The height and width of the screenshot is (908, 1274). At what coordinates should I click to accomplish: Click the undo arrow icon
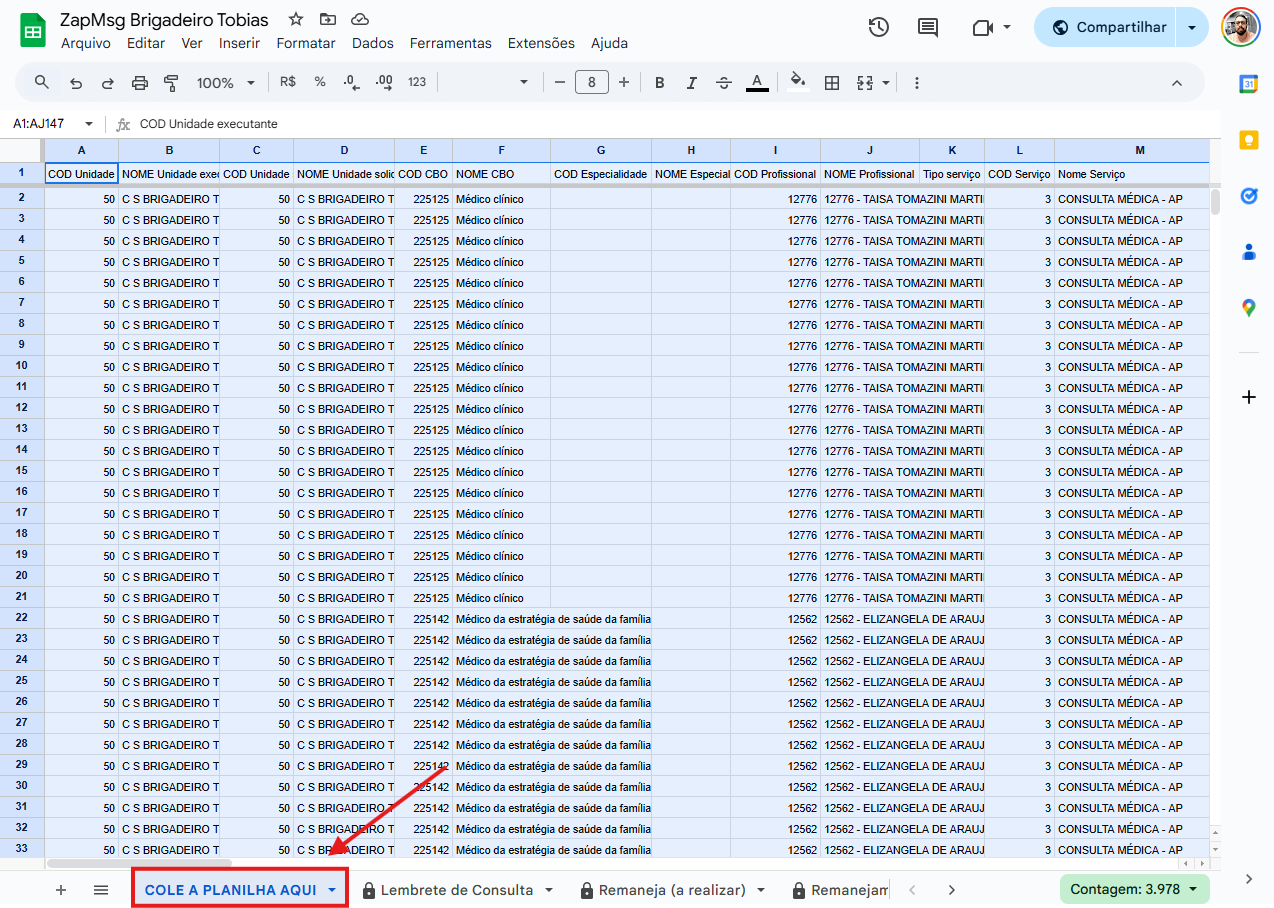tap(76, 83)
